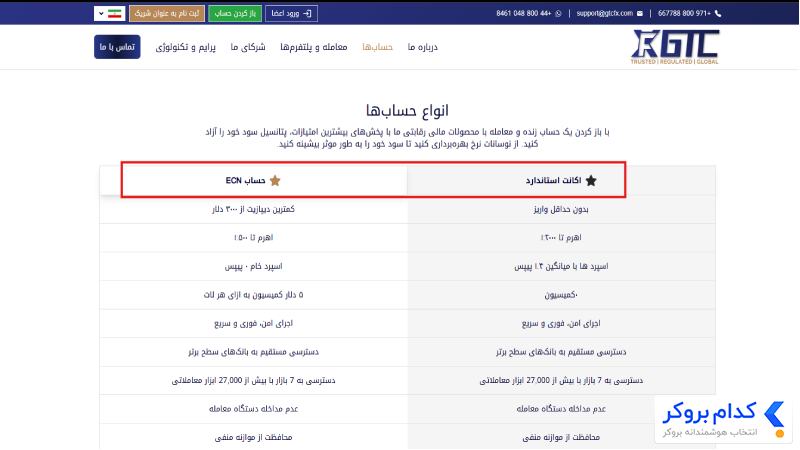Click the تماس با ما button
This screenshot has width=800, height=450.
pyautogui.click(x=117, y=47)
